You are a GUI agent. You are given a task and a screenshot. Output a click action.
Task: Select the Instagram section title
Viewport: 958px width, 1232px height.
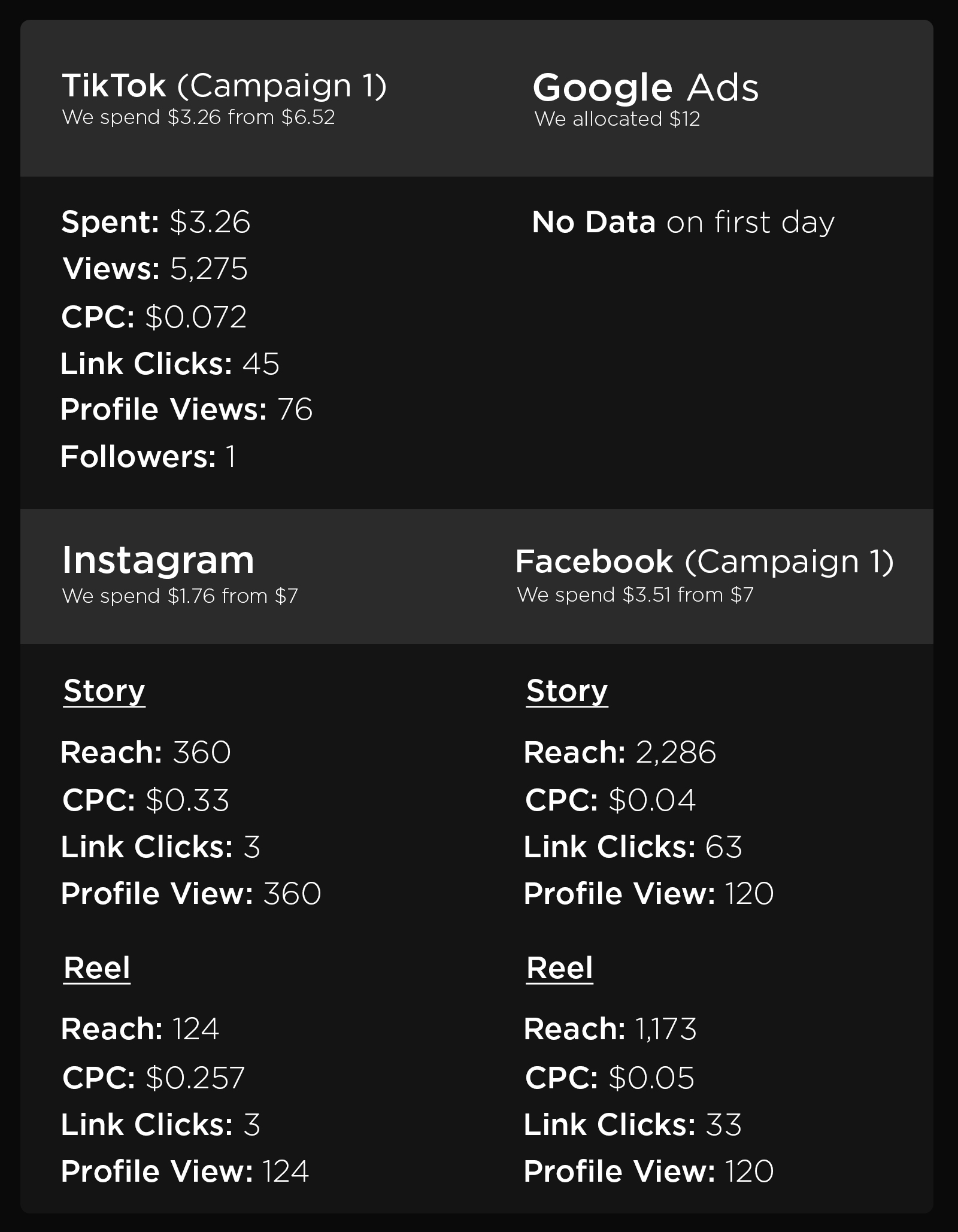tap(158, 560)
